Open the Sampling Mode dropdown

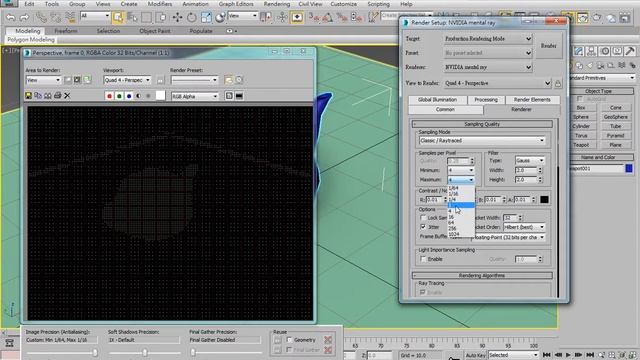[x=482, y=141]
